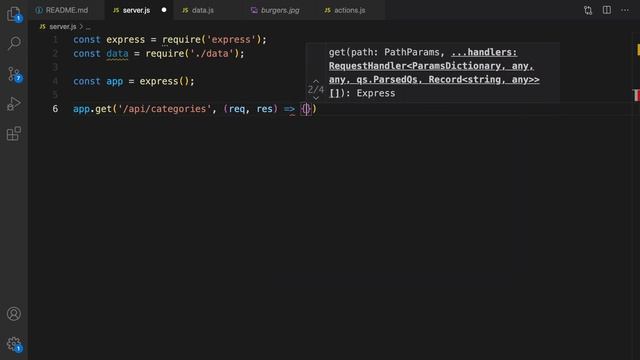This screenshot has width=640, height=360.
Task: Click line number 6 in gutter
Action: (x=55, y=109)
